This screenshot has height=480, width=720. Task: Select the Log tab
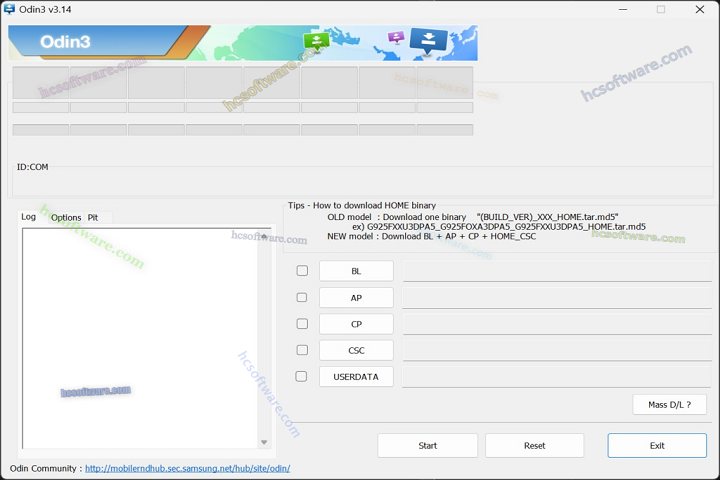pos(29,217)
